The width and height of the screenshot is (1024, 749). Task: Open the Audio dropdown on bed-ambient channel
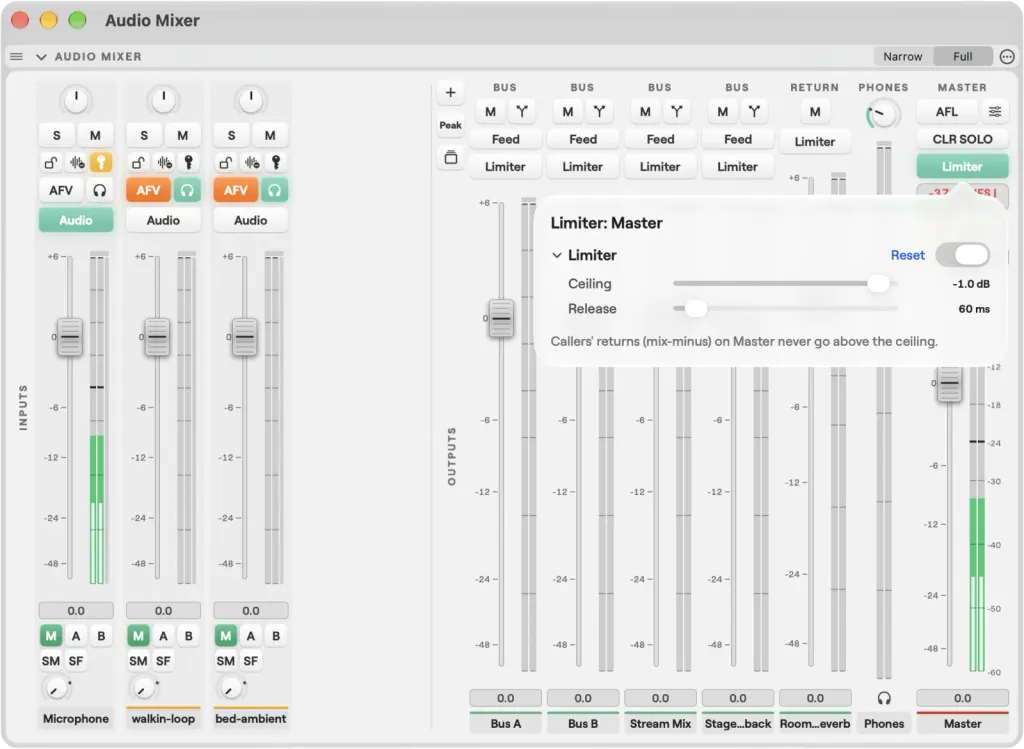[x=251, y=220]
